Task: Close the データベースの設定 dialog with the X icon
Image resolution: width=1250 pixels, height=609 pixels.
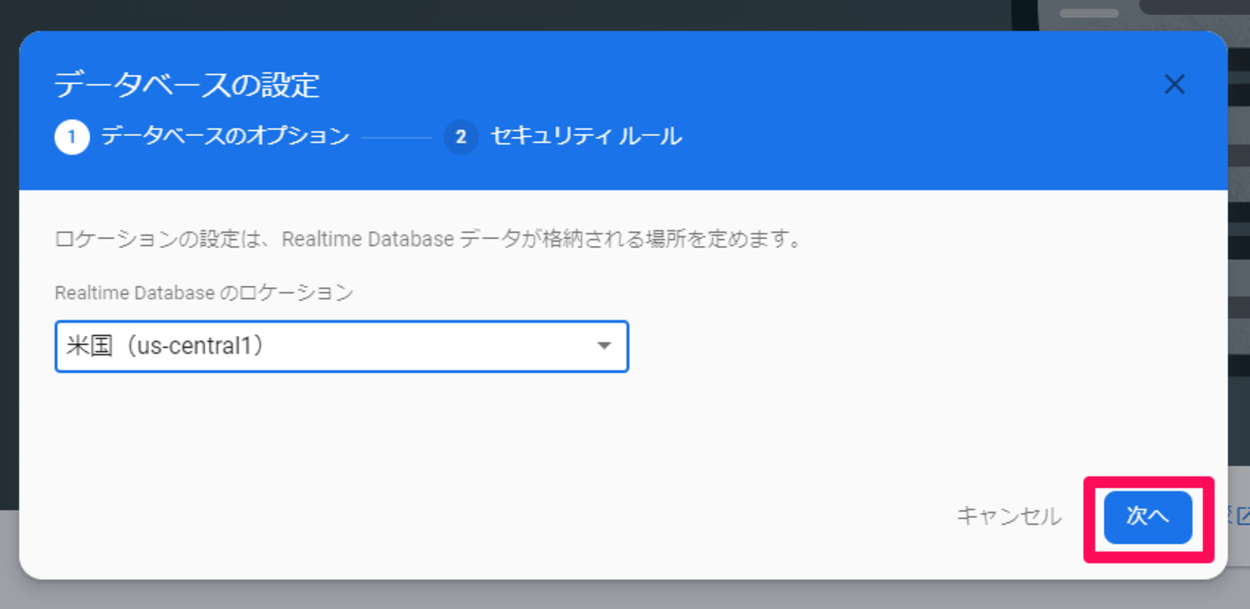Action: pyautogui.click(x=1175, y=84)
